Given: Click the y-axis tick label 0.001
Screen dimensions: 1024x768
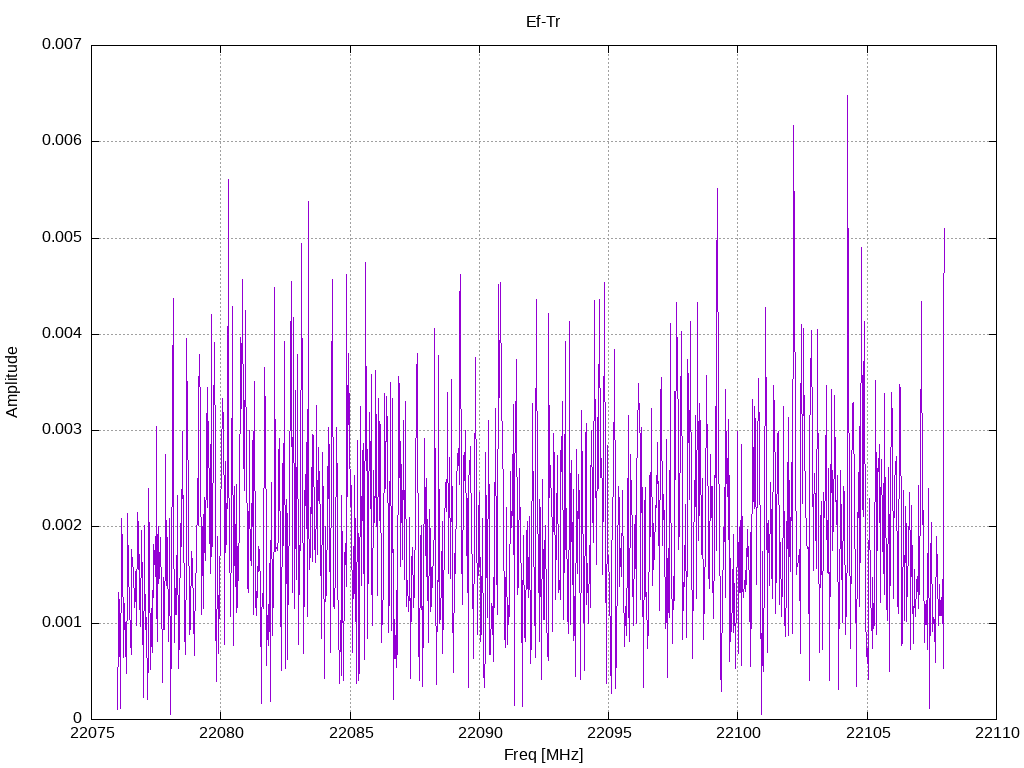Looking at the screenshot, I should pos(62,622).
